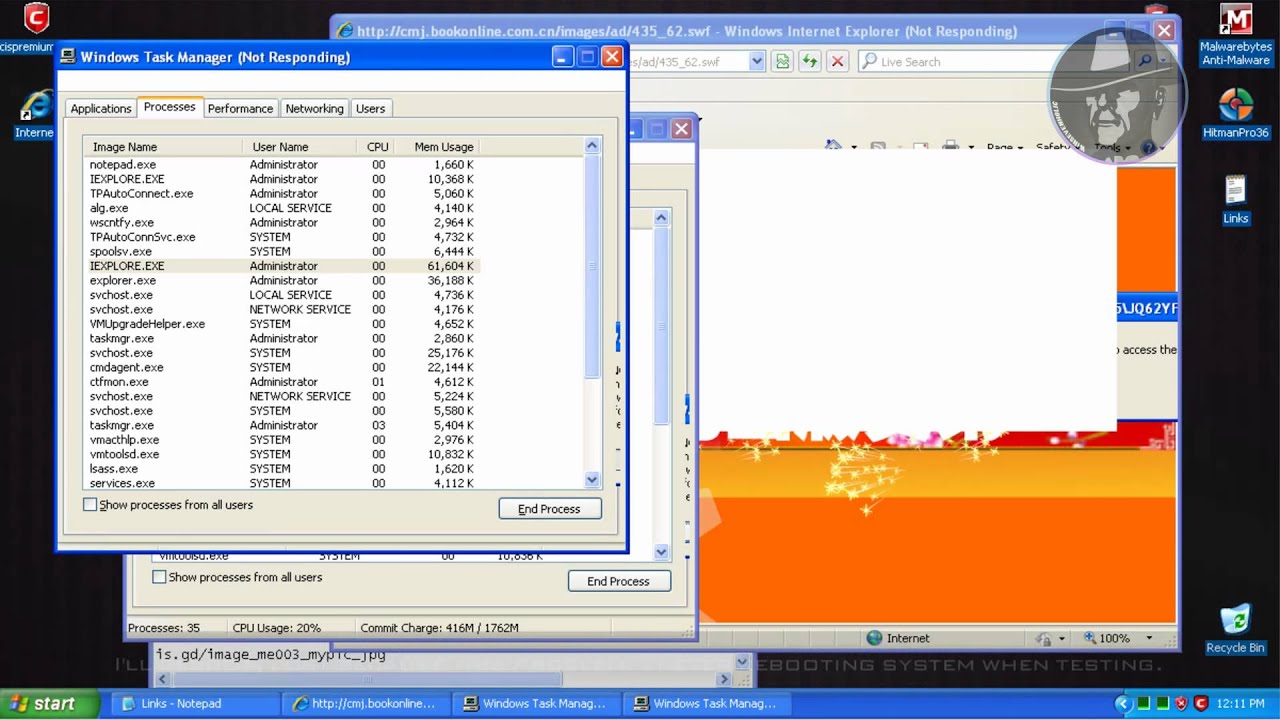Open the security zone dropdown in IE status bar
The width and height of the screenshot is (1280, 720).
pyautogui.click(x=1061, y=638)
